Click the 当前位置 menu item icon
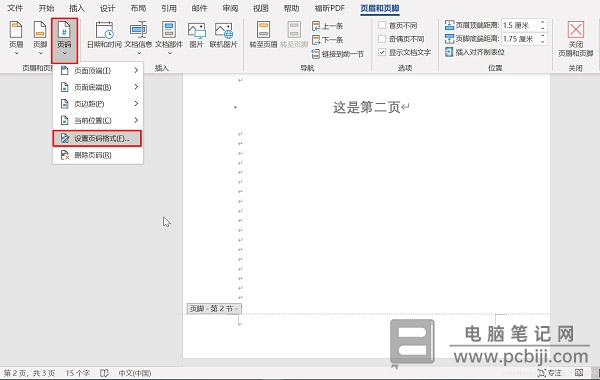Viewport: 600px width, 380px height. pyautogui.click(x=65, y=120)
